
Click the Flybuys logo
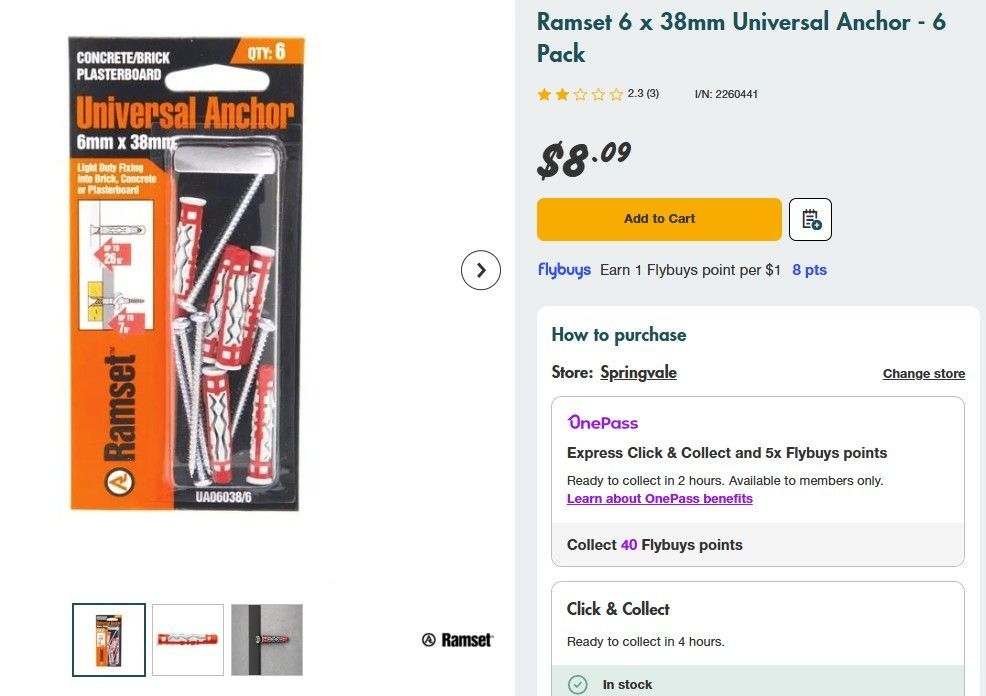[x=564, y=270]
